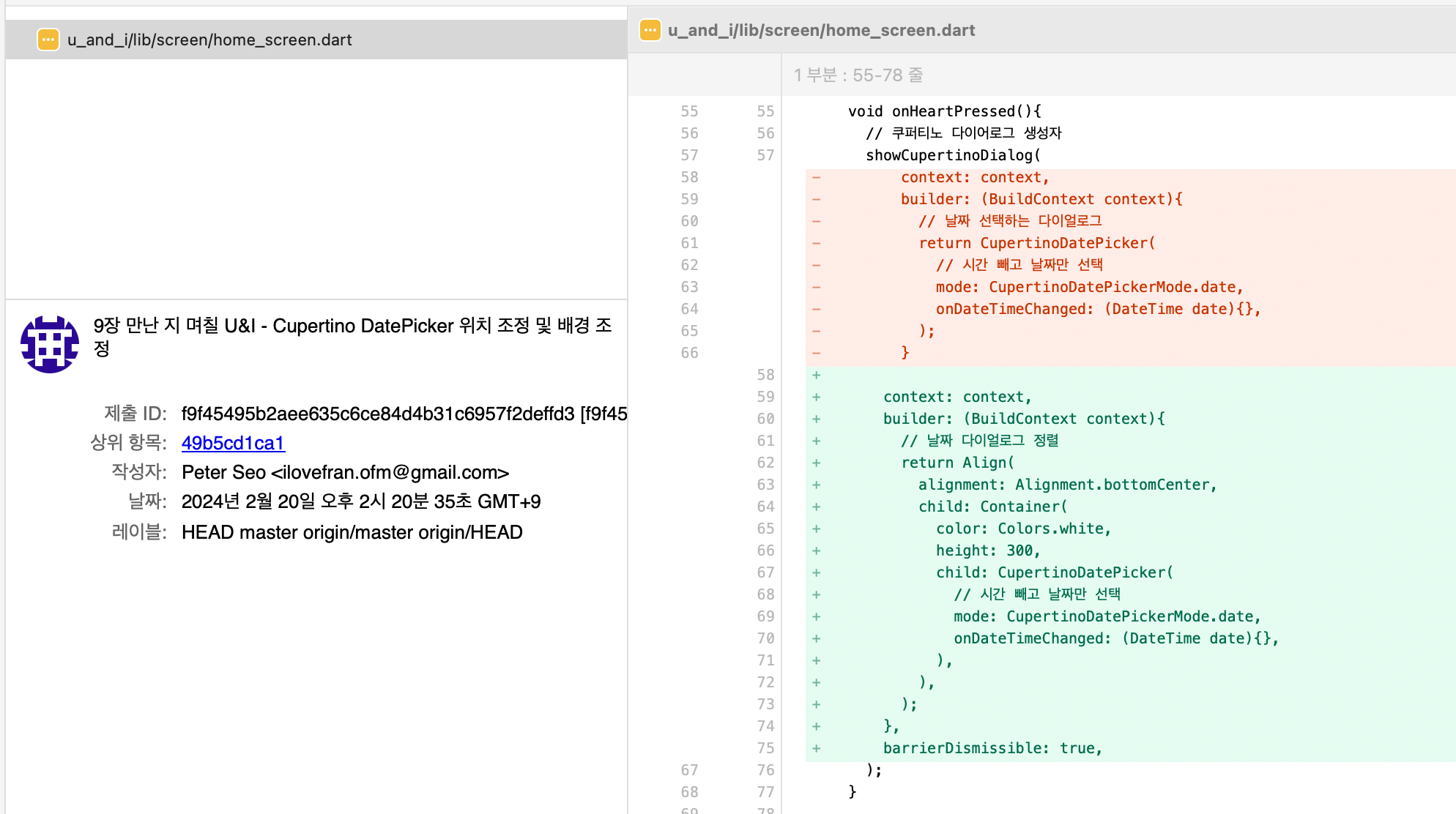Click the labels text 'HEAD master origin/master'

point(352,532)
